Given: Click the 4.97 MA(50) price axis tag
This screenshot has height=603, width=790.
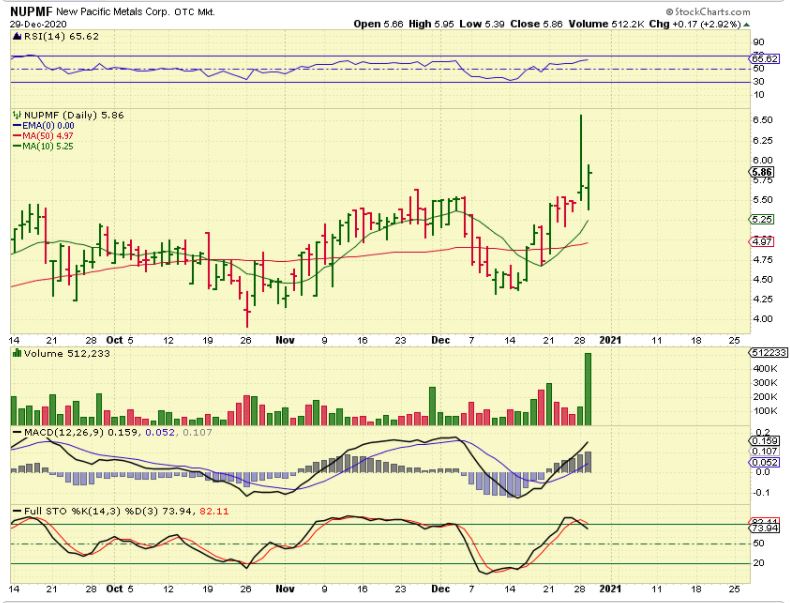Looking at the screenshot, I should [762, 242].
